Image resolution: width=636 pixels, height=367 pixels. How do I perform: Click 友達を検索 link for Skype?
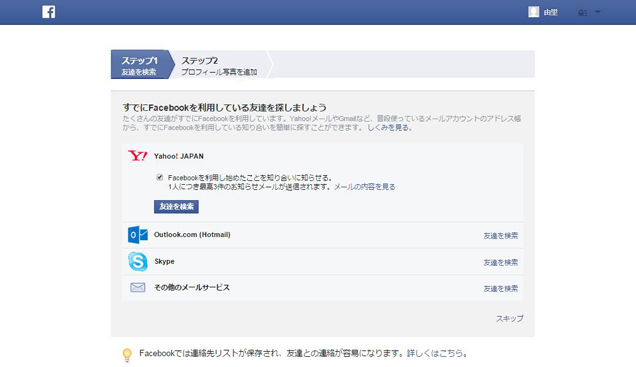(501, 262)
